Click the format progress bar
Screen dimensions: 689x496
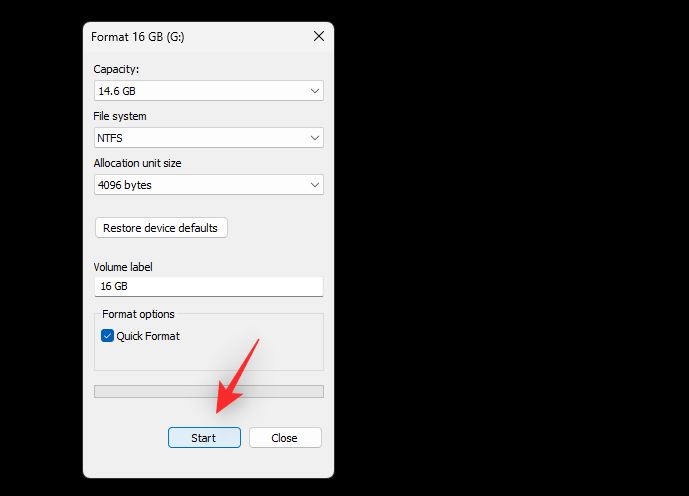tap(209, 391)
